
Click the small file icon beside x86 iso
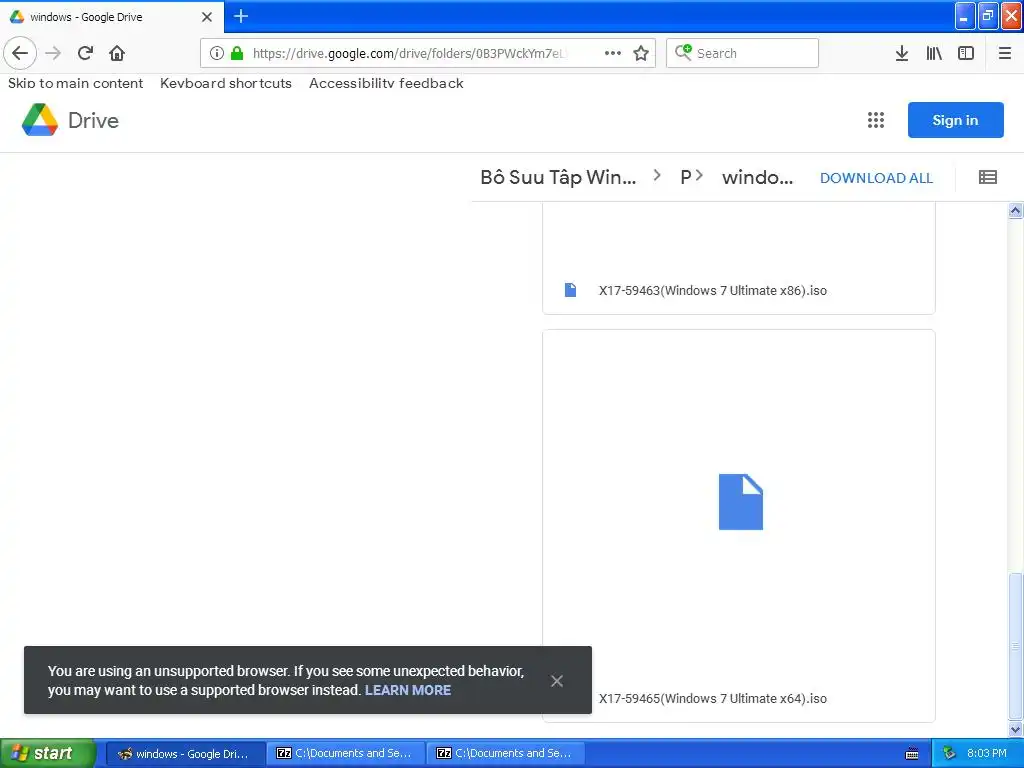pyautogui.click(x=570, y=290)
